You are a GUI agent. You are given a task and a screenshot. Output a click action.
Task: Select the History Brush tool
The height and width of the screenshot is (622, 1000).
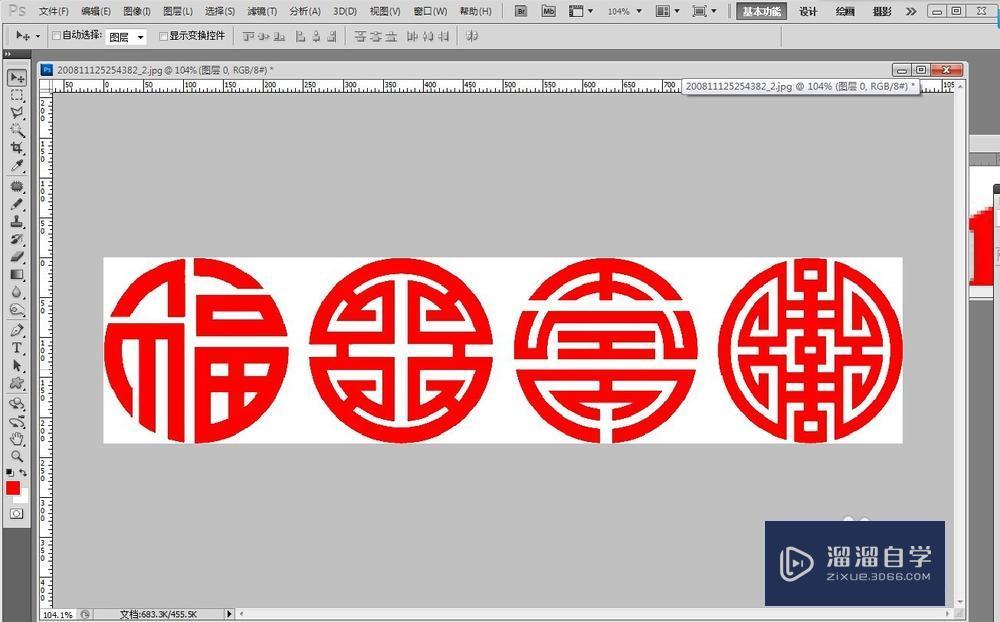click(x=17, y=239)
